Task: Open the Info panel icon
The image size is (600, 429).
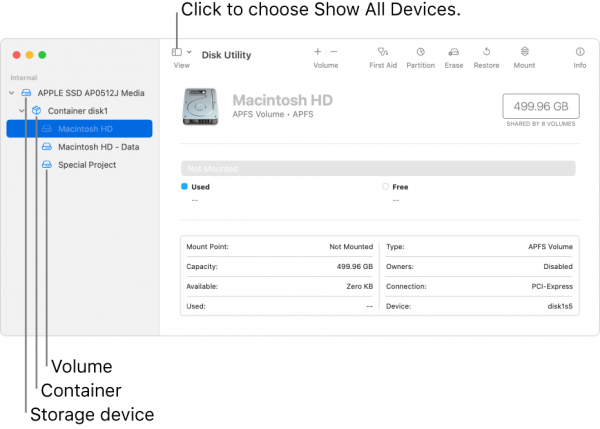Action: 580,51
